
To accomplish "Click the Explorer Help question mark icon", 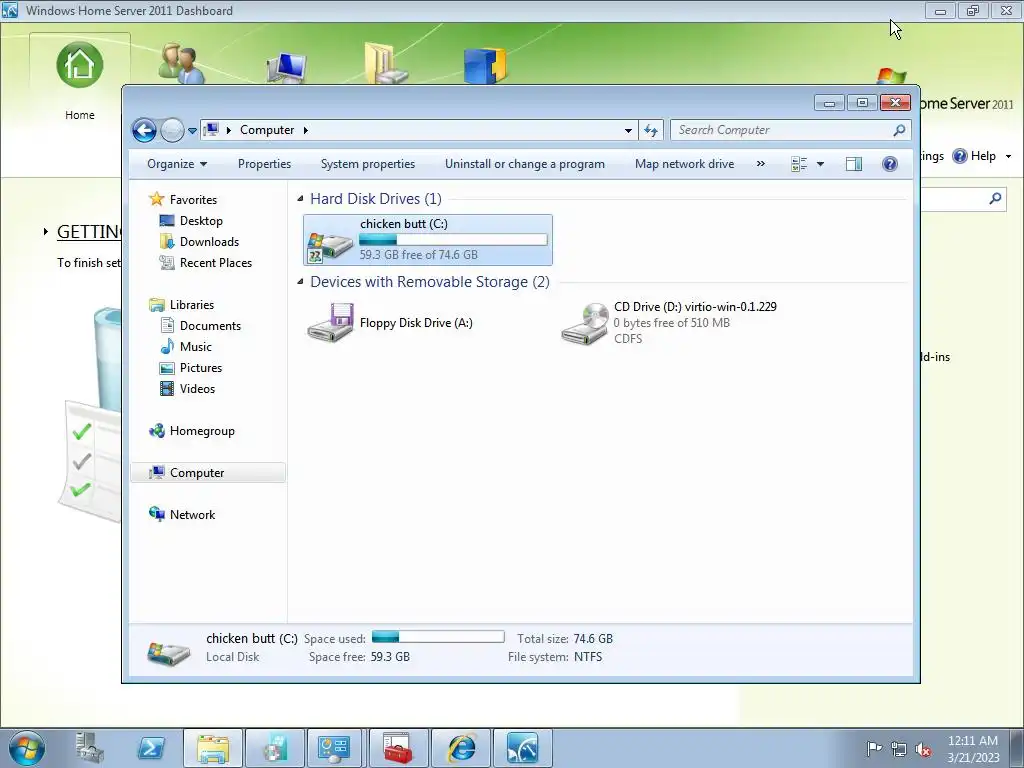I will click(889, 164).
